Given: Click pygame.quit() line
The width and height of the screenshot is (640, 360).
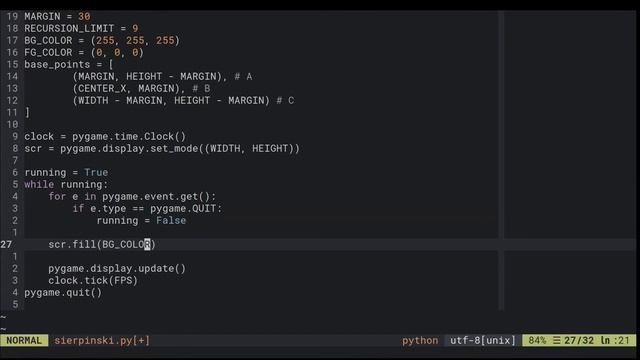Looking at the screenshot, I should [63, 293].
